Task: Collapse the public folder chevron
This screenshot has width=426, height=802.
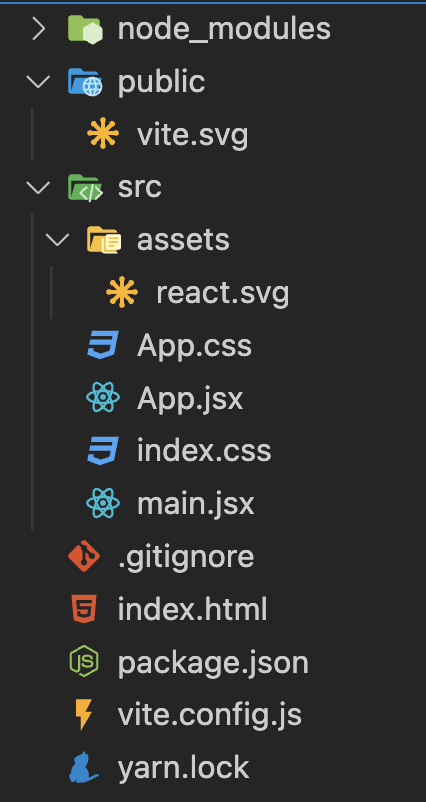Action: [x=39, y=82]
